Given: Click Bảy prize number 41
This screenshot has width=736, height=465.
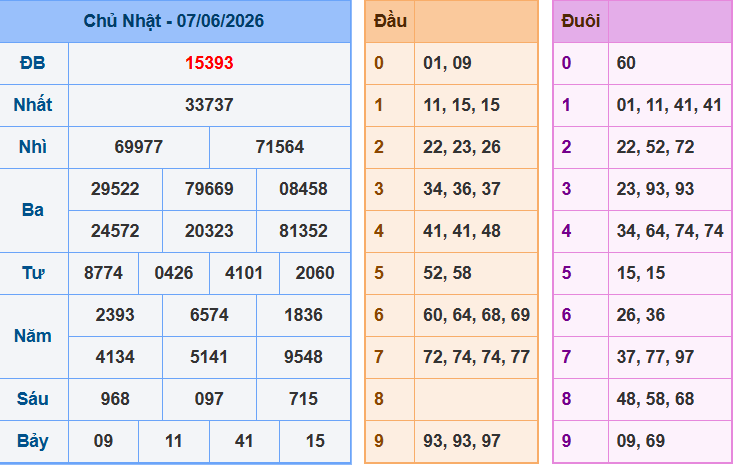Looking at the screenshot, I should click(x=244, y=441).
